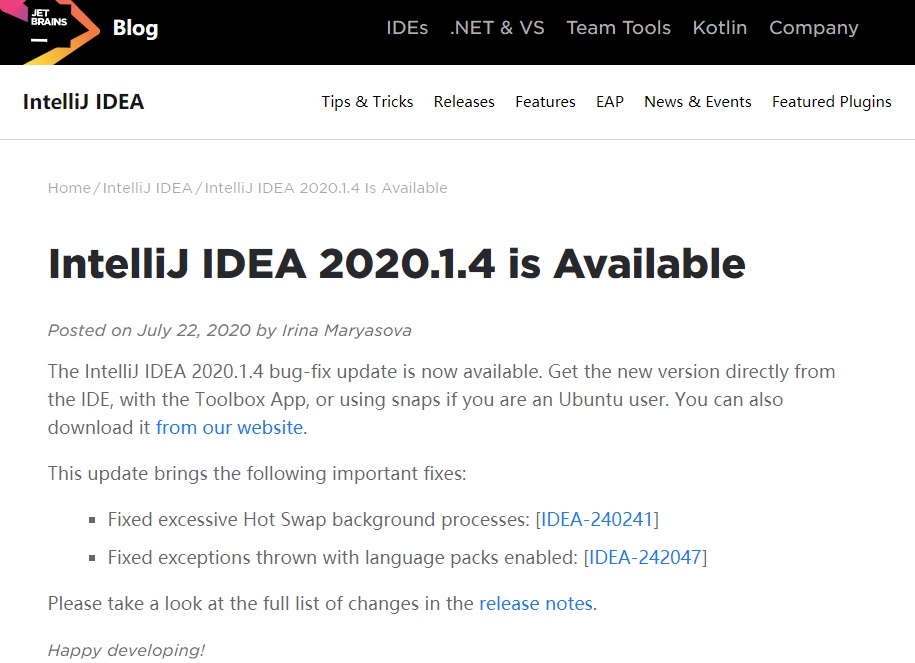Open the Team Tools menu
This screenshot has height=663, width=915.
[x=619, y=27]
